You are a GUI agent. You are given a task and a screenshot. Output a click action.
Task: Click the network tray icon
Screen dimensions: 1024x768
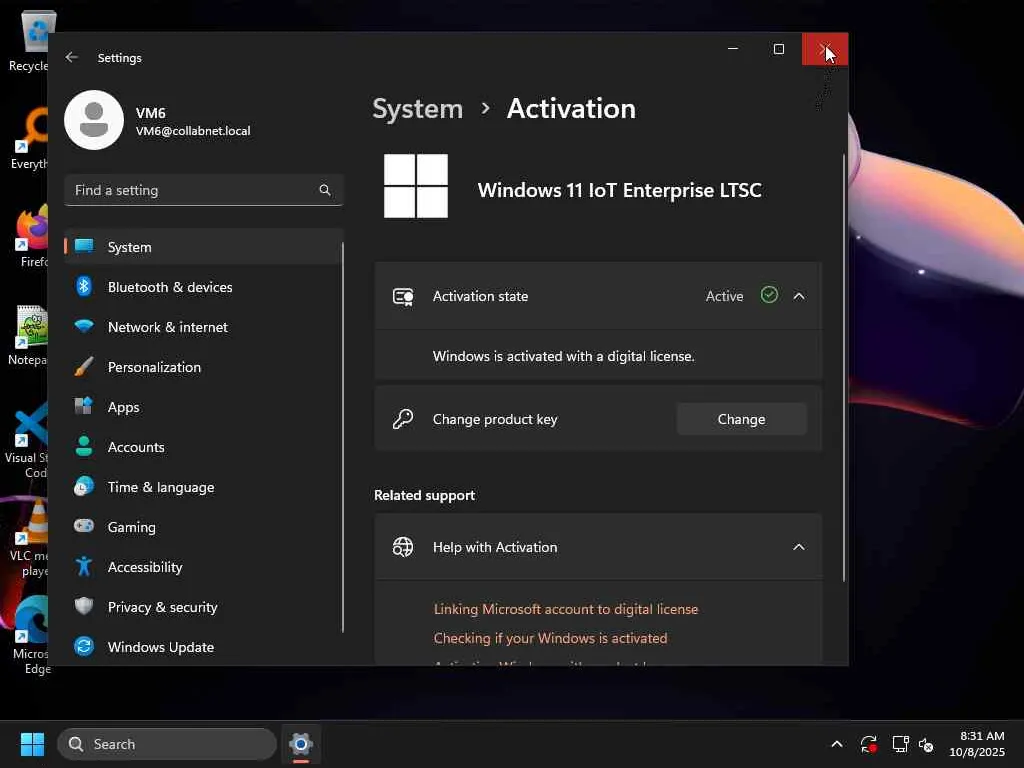[x=901, y=744]
